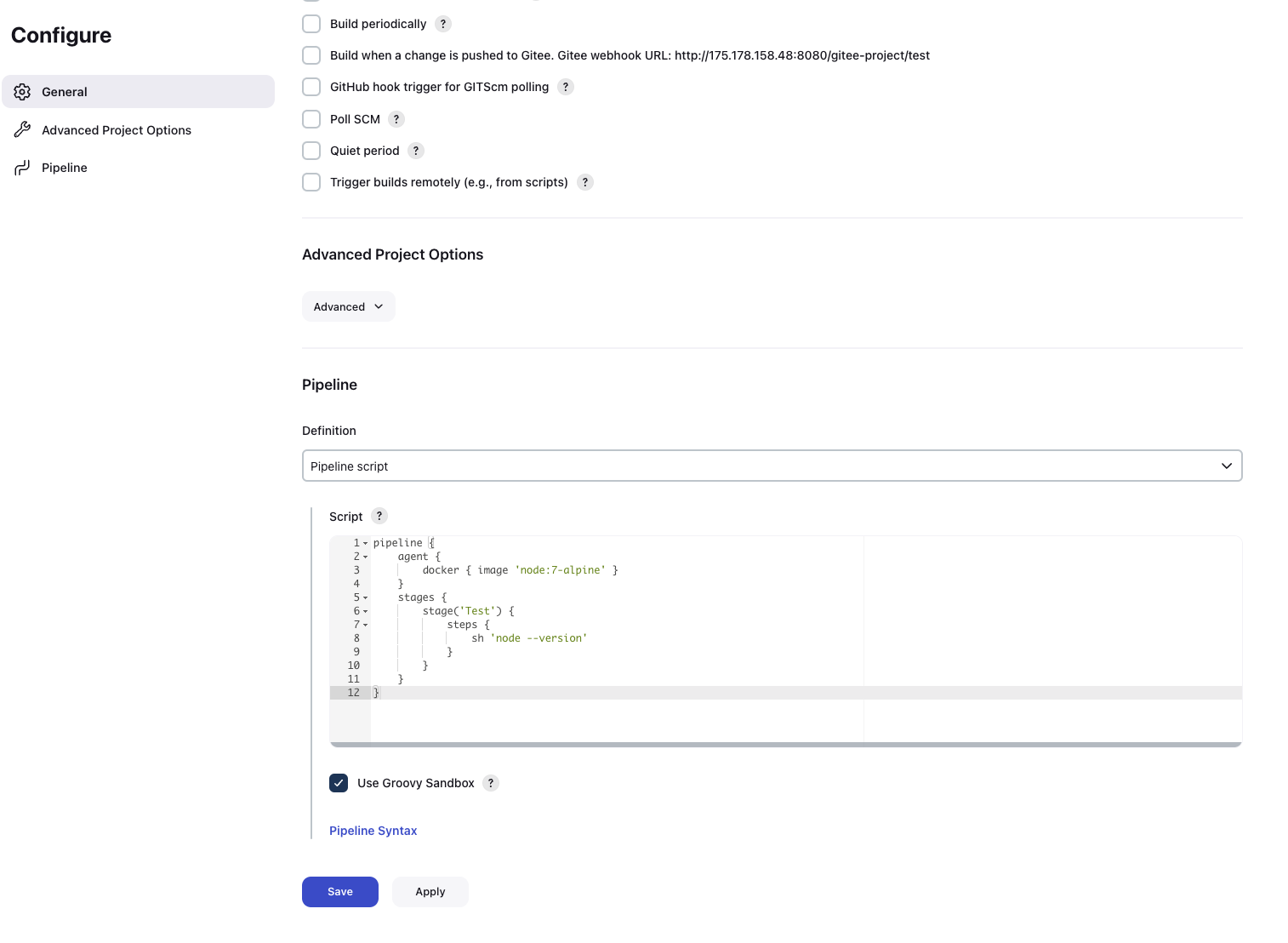Enable the Quiet period checkbox
Screen dimensions: 1288x943
[x=311, y=151]
